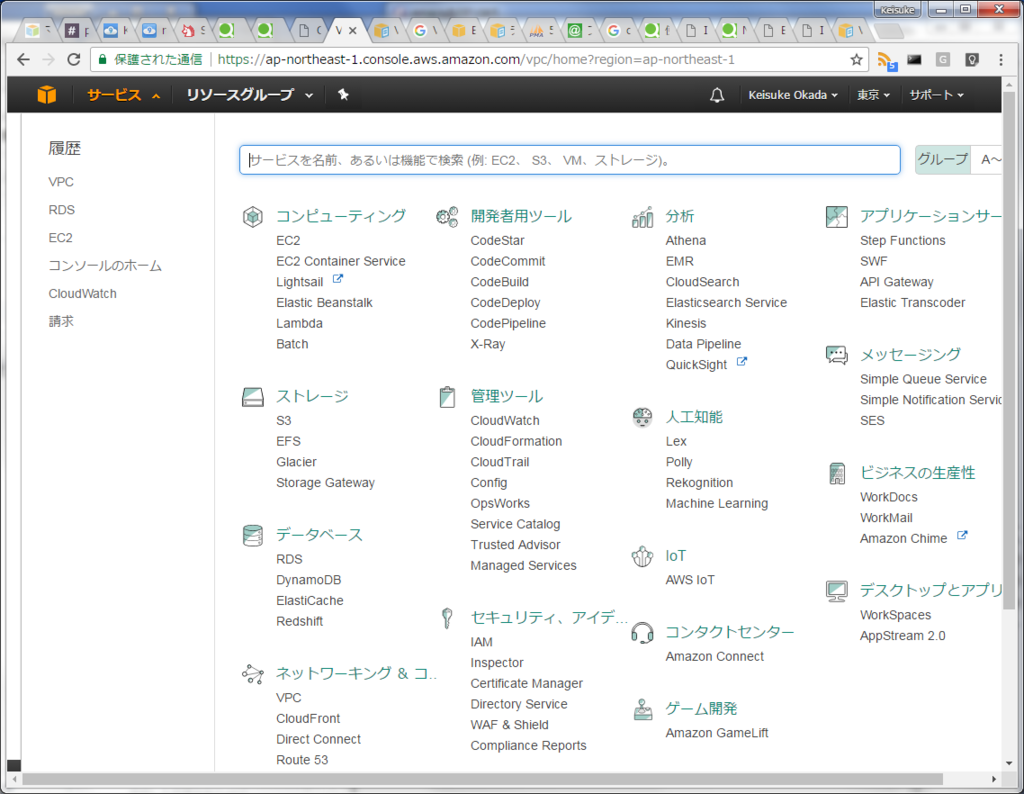The image size is (1024, 794).
Task: Click the Application Services category icon
Action: point(837,217)
